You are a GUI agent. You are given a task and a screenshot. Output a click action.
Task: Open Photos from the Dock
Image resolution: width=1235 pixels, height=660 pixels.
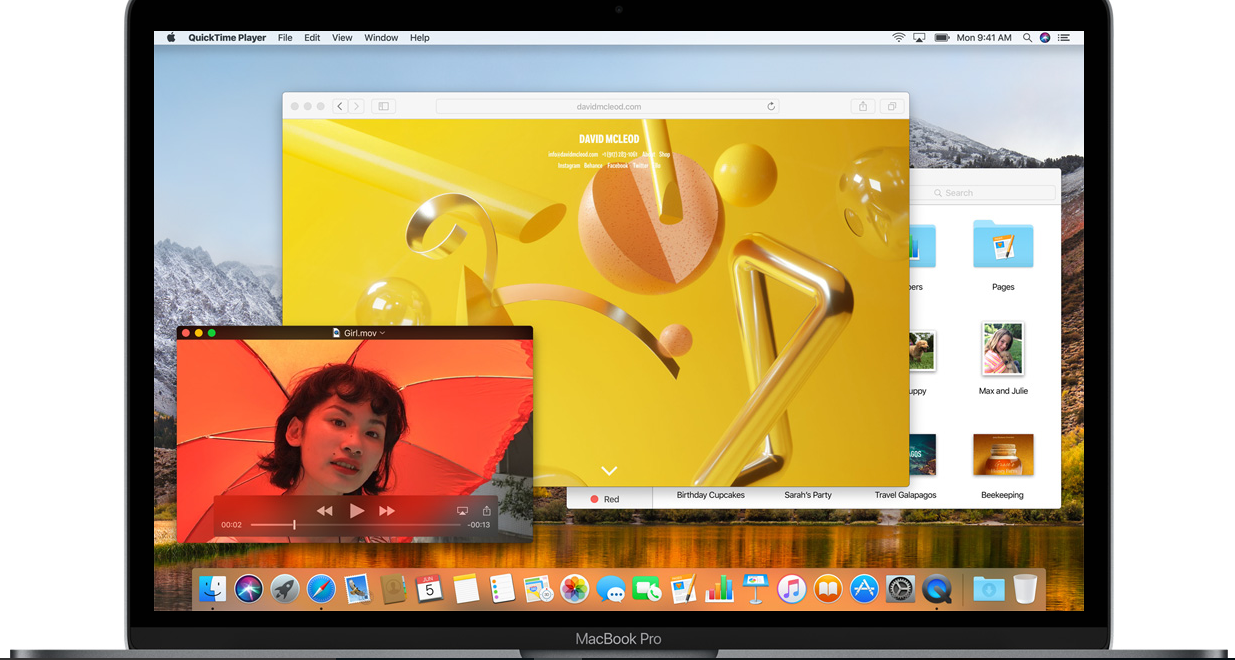(x=574, y=589)
